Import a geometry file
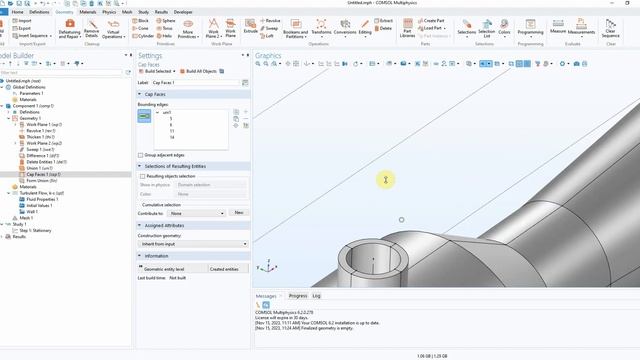Screen dimensions: 640x360 [x=22, y=21]
